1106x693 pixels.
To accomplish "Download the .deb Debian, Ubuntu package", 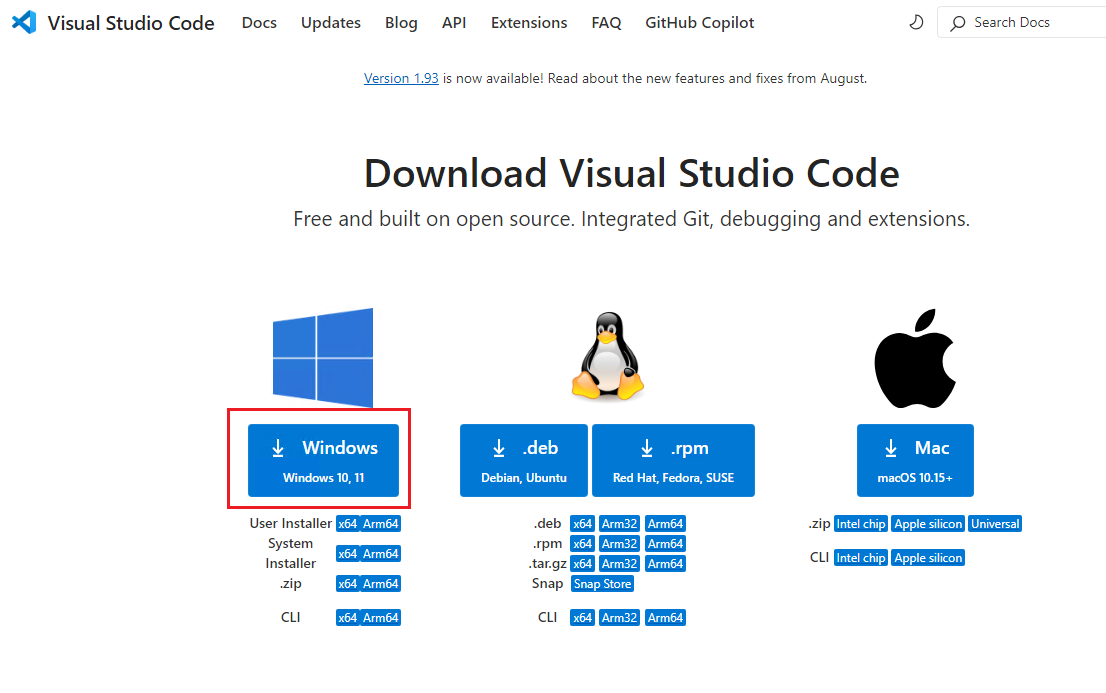I will (524, 460).
